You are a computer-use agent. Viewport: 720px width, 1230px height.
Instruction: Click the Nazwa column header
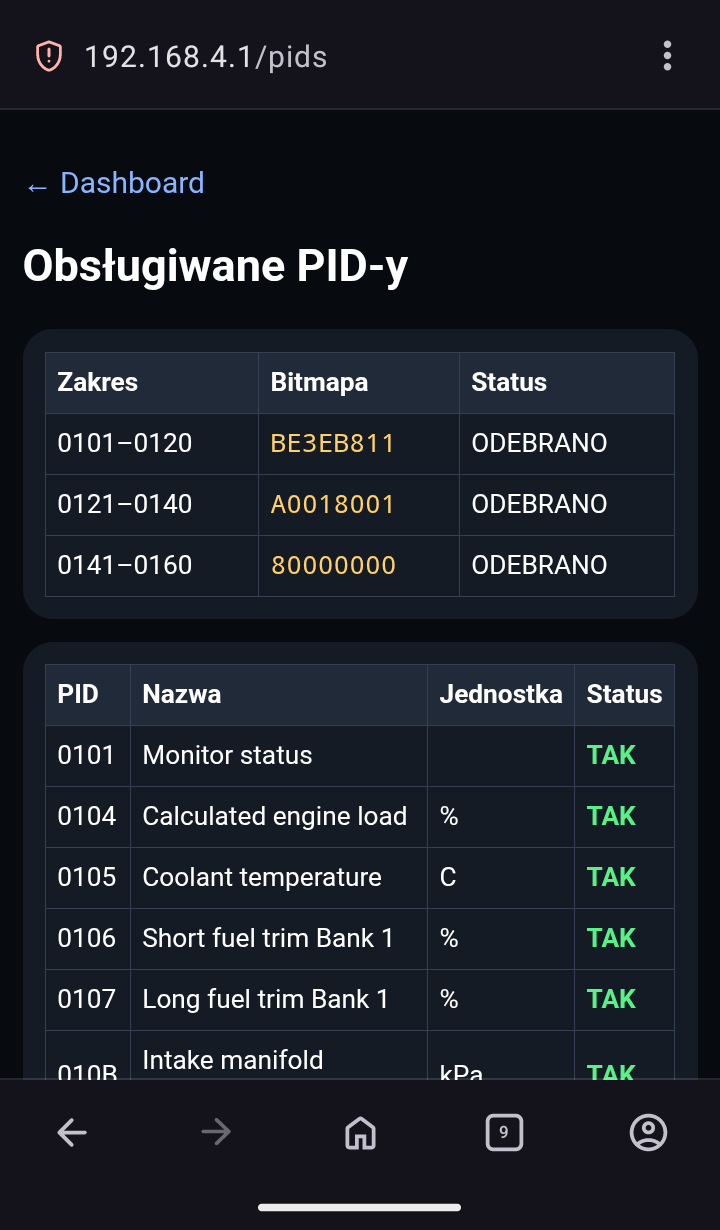click(182, 694)
